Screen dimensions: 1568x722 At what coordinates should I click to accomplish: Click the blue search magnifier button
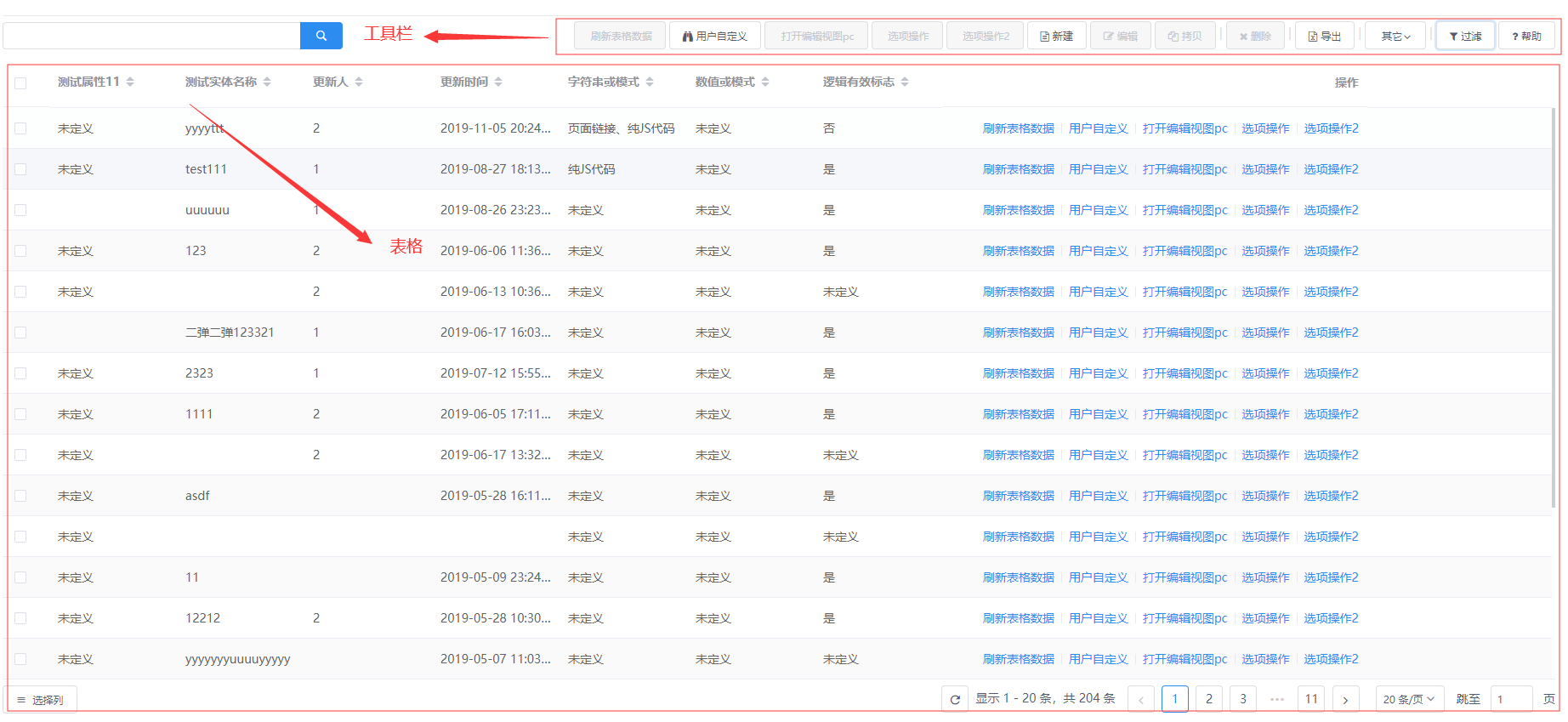[x=321, y=36]
